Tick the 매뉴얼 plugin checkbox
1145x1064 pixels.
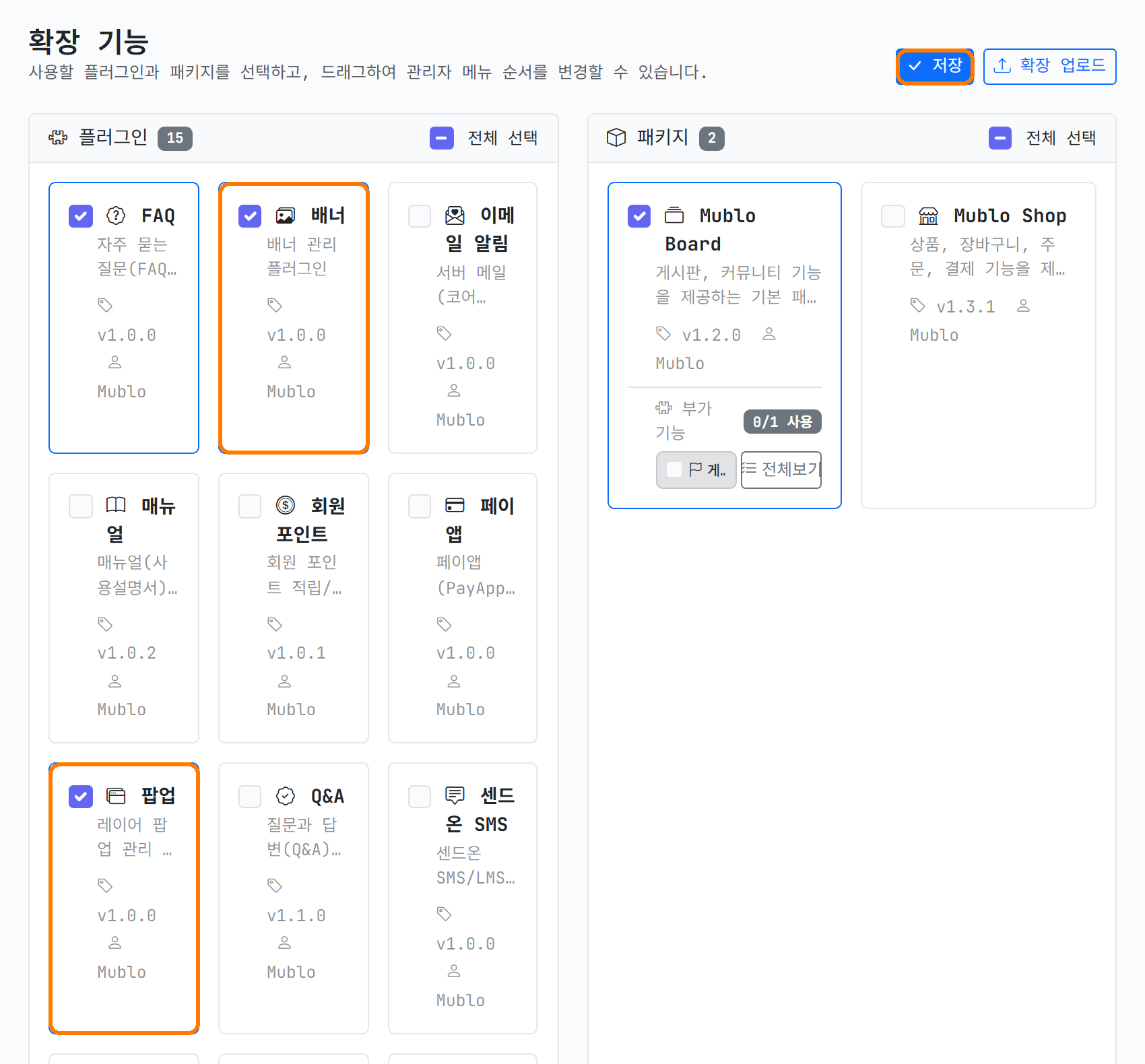(x=81, y=506)
